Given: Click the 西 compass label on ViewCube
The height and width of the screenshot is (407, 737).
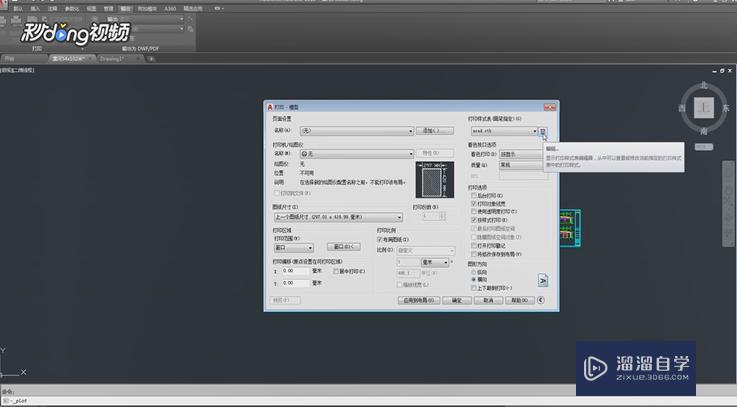Looking at the screenshot, I should (682, 108).
